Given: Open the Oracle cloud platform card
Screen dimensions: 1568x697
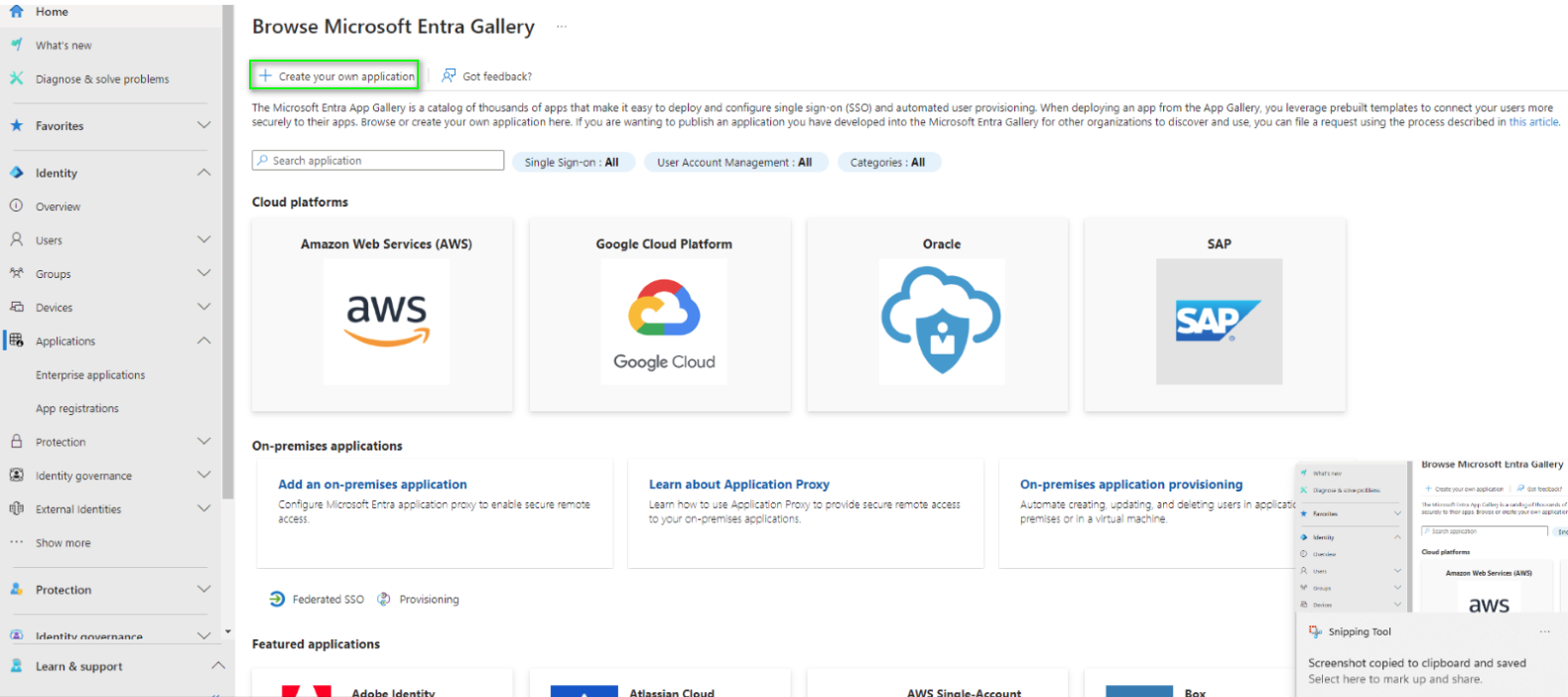Looking at the screenshot, I should coord(938,315).
